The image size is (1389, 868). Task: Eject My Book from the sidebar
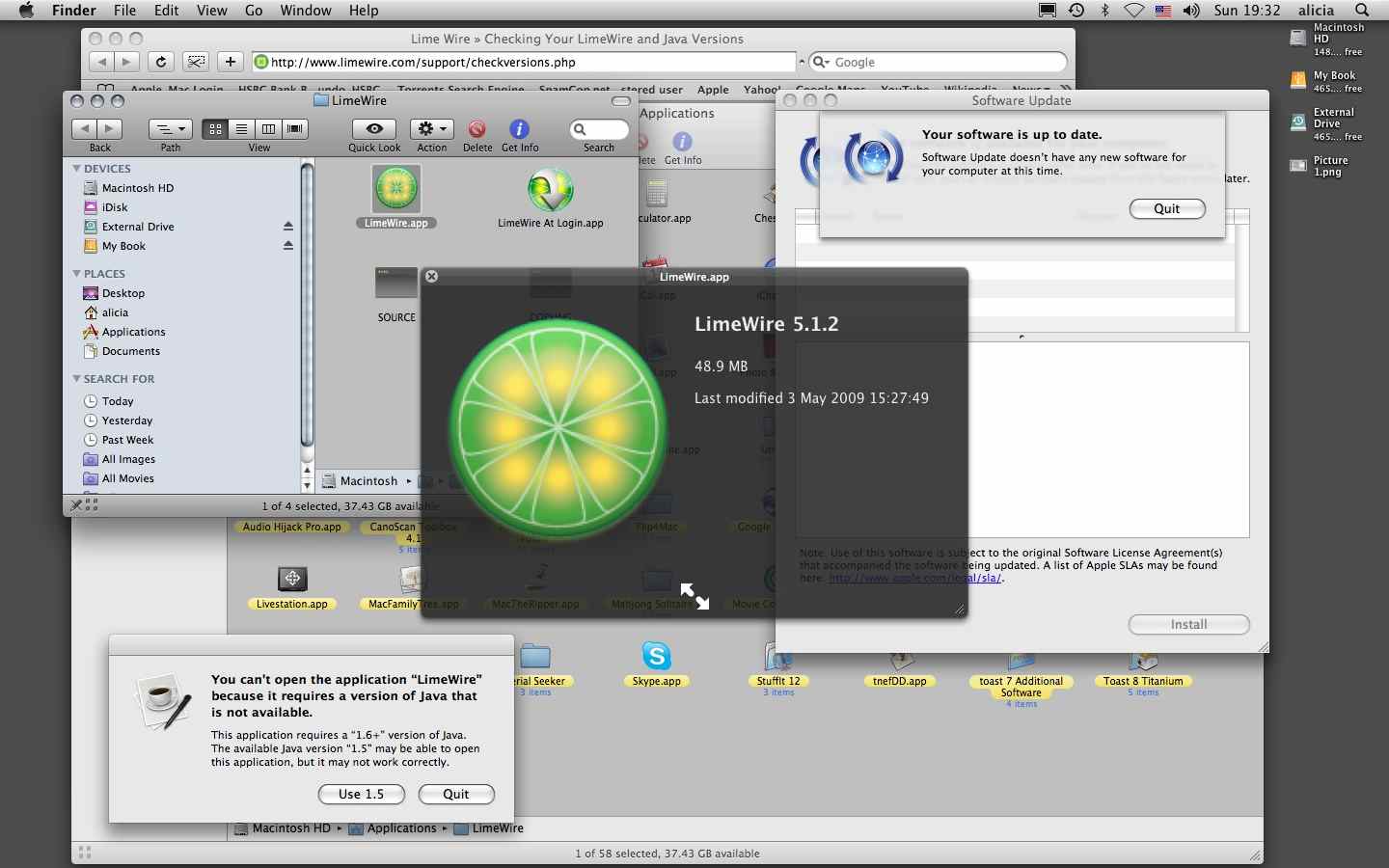287,246
